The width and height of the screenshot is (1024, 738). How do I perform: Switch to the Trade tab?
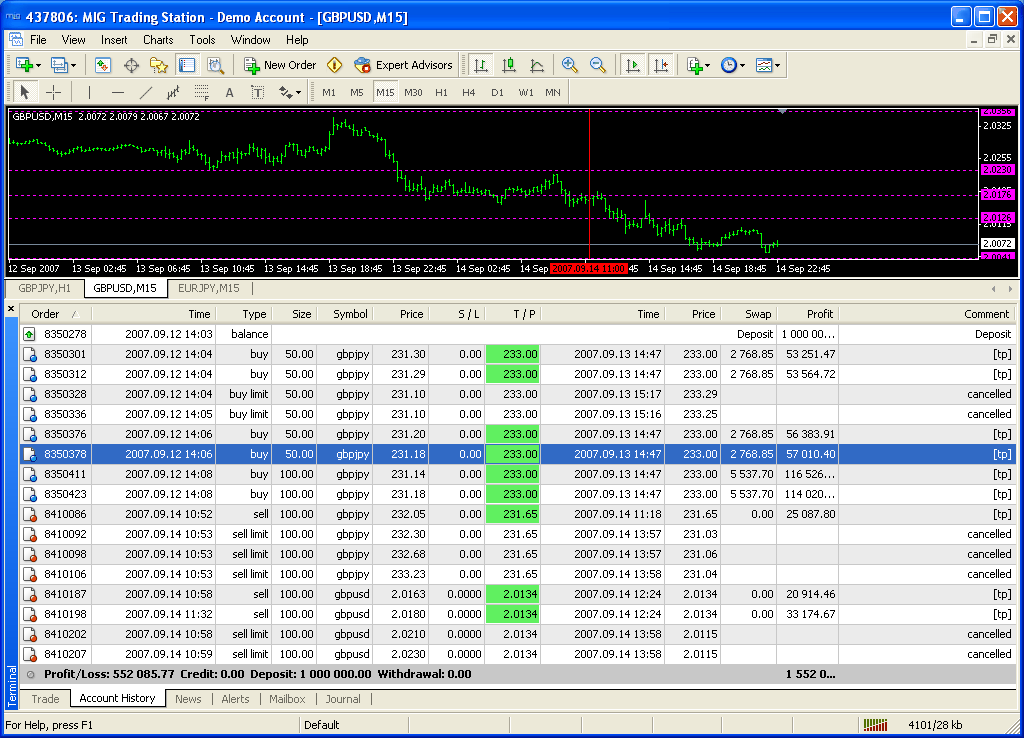click(45, 699)
